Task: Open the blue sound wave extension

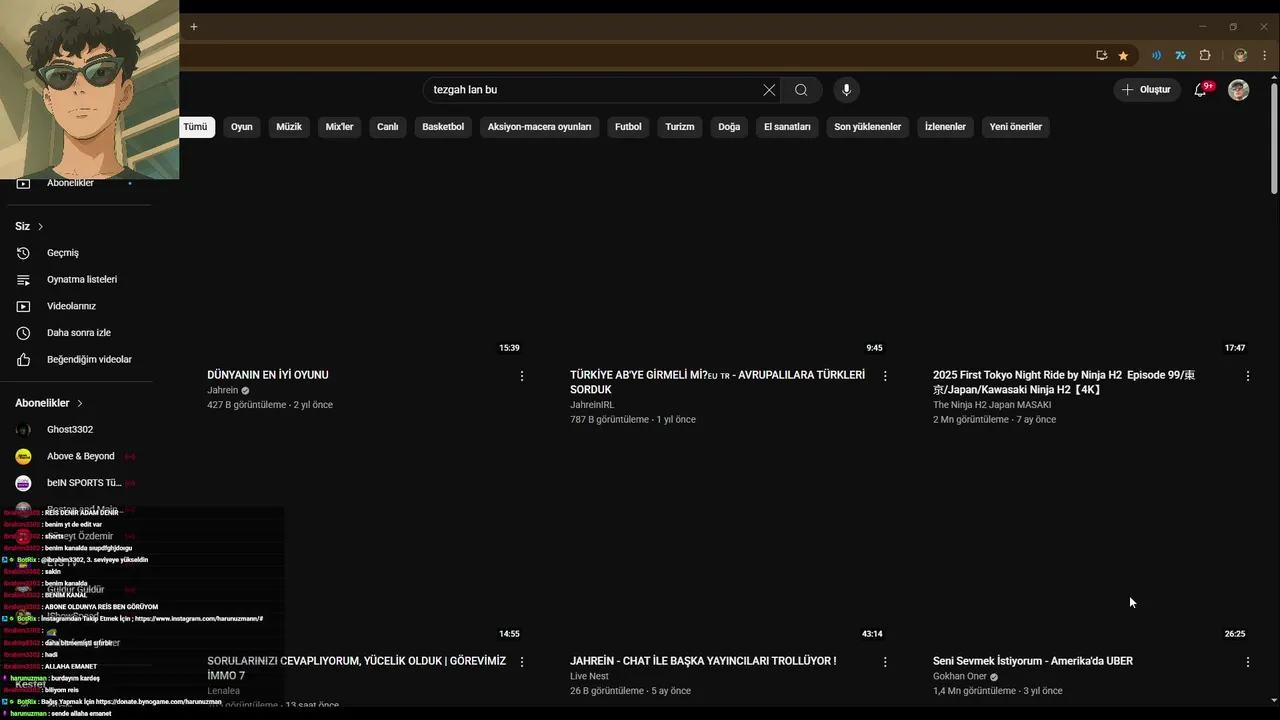Action: click(1157, 56)
